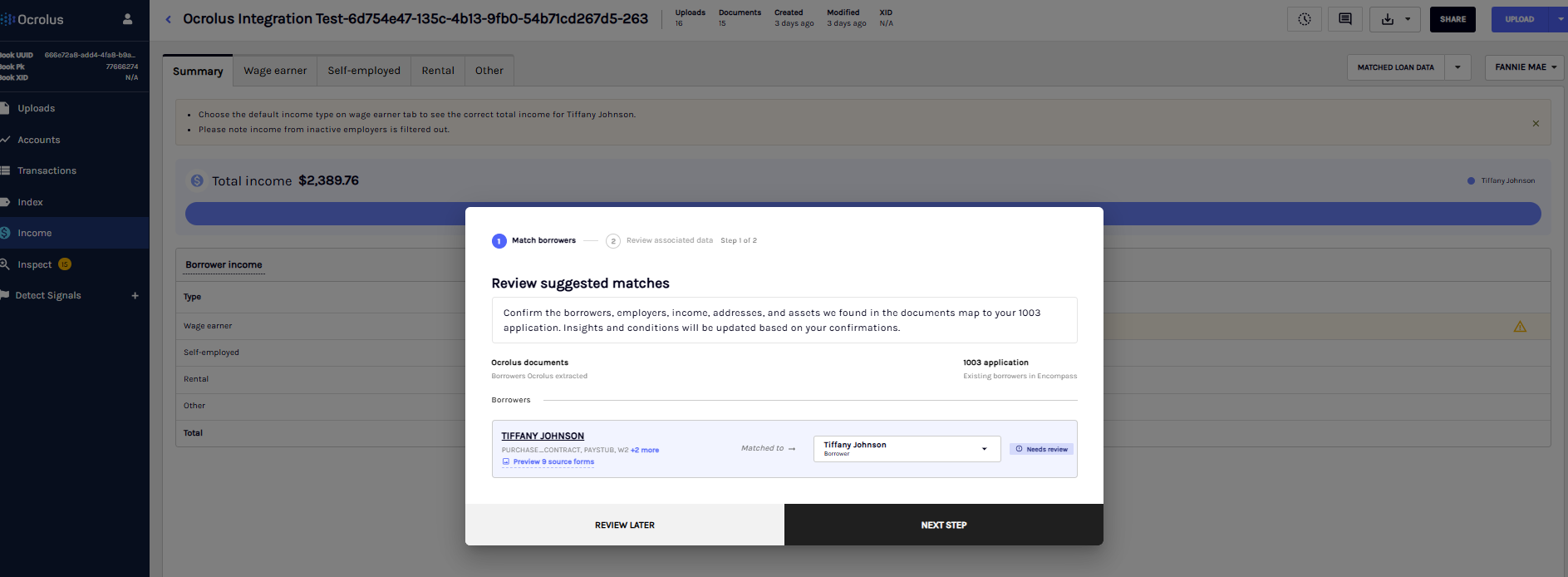Select Income in the sidebar
Viewport: 1568px width, 577px height.
click(75, 233)
